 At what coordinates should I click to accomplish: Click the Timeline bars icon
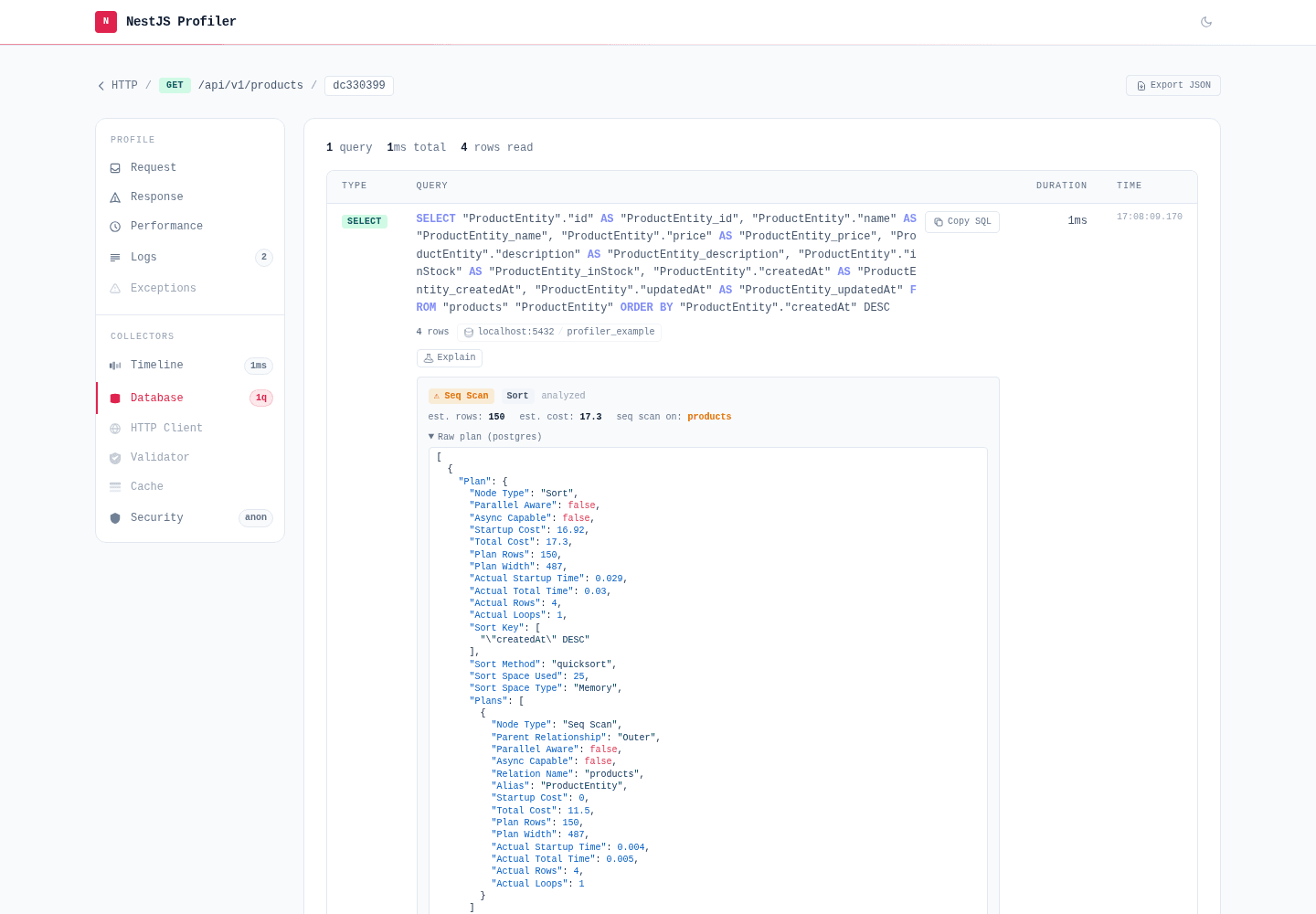[x=115, y=366]
